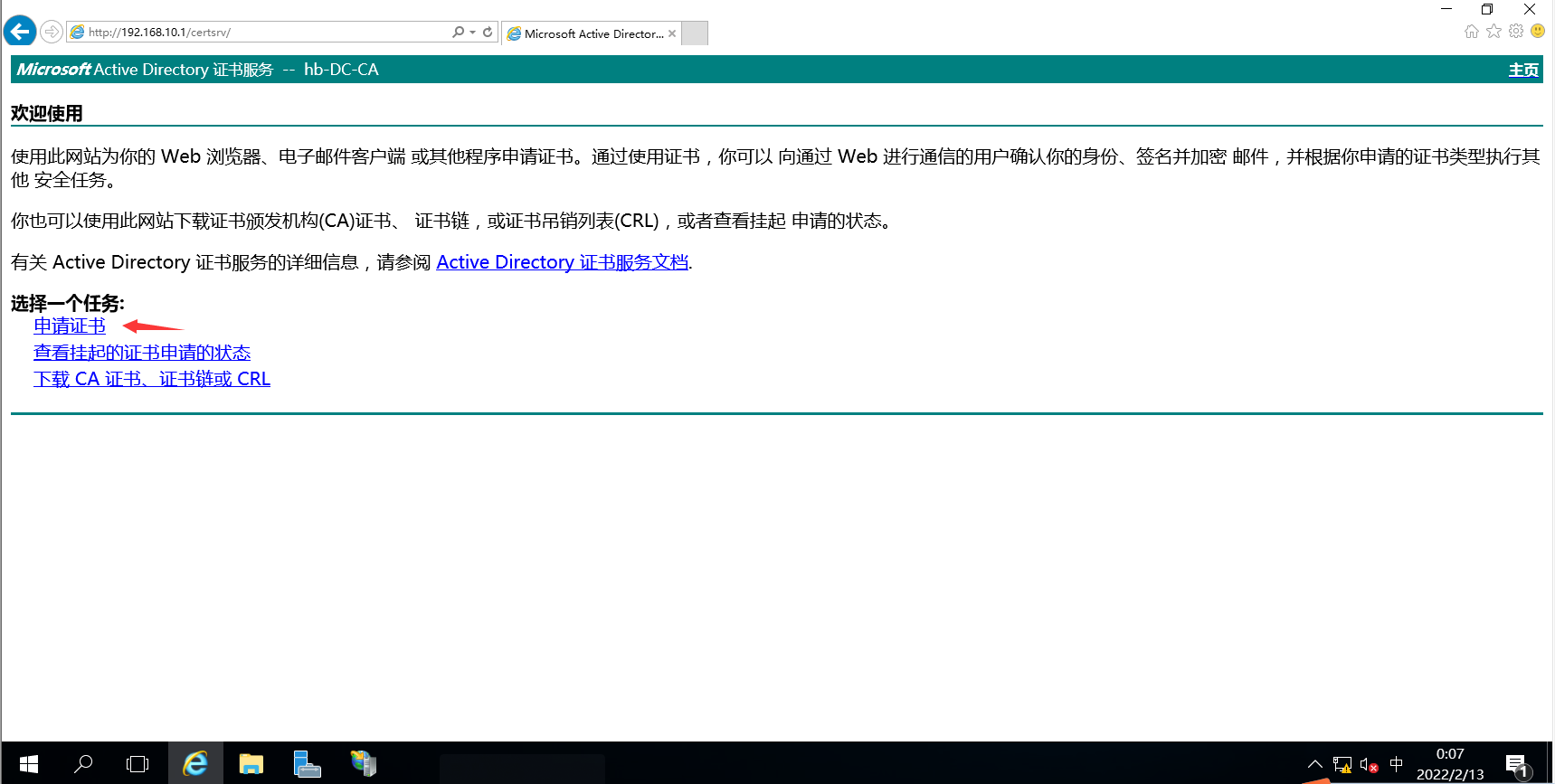This screenshot has width=1555, height=784.
Task: Close the Microsoft Active Directory tab
Action: 672,33
